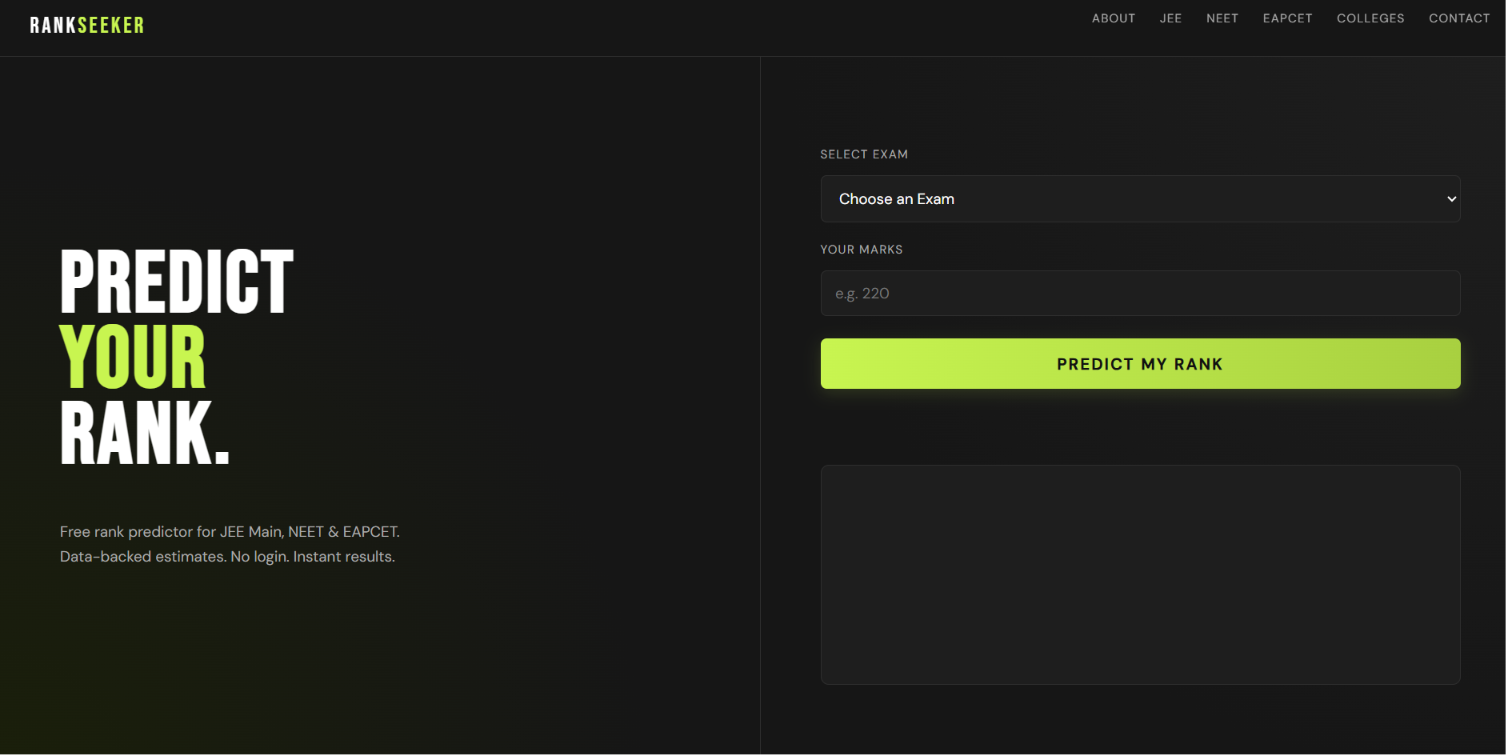Go to the JEE nav link

1171,18
